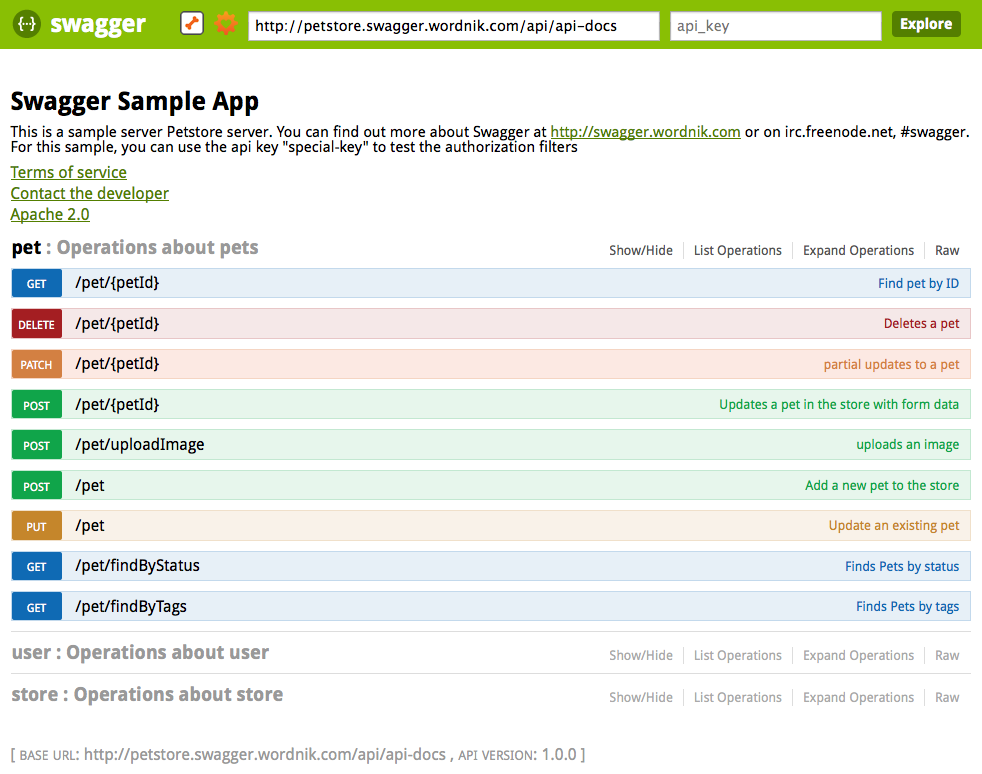Expand Operations for the store section
Viewport: 982px width, 774px height.
pos(857,697)
